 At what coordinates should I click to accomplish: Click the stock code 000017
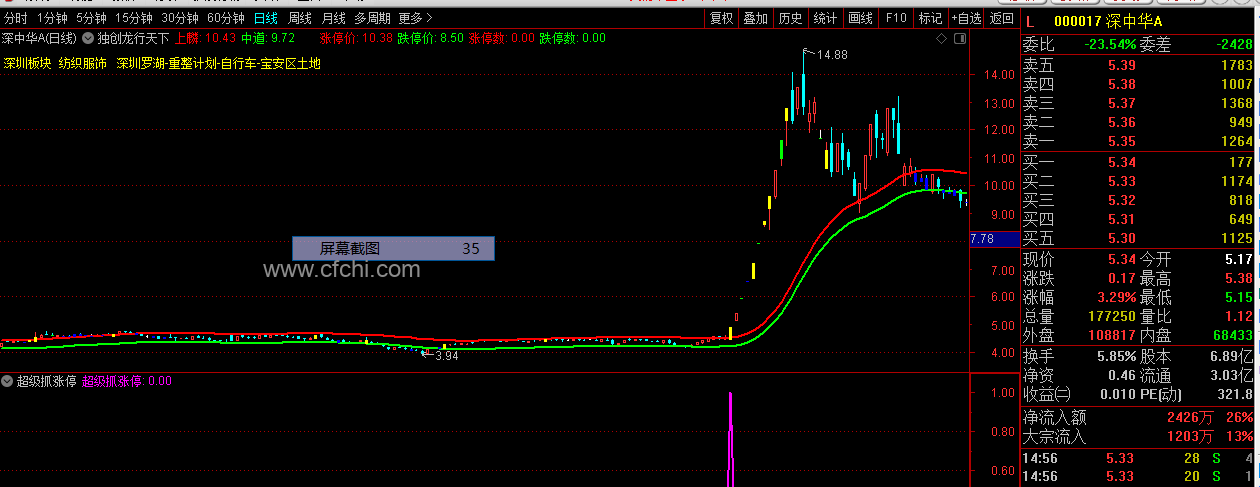(1076, 21)
